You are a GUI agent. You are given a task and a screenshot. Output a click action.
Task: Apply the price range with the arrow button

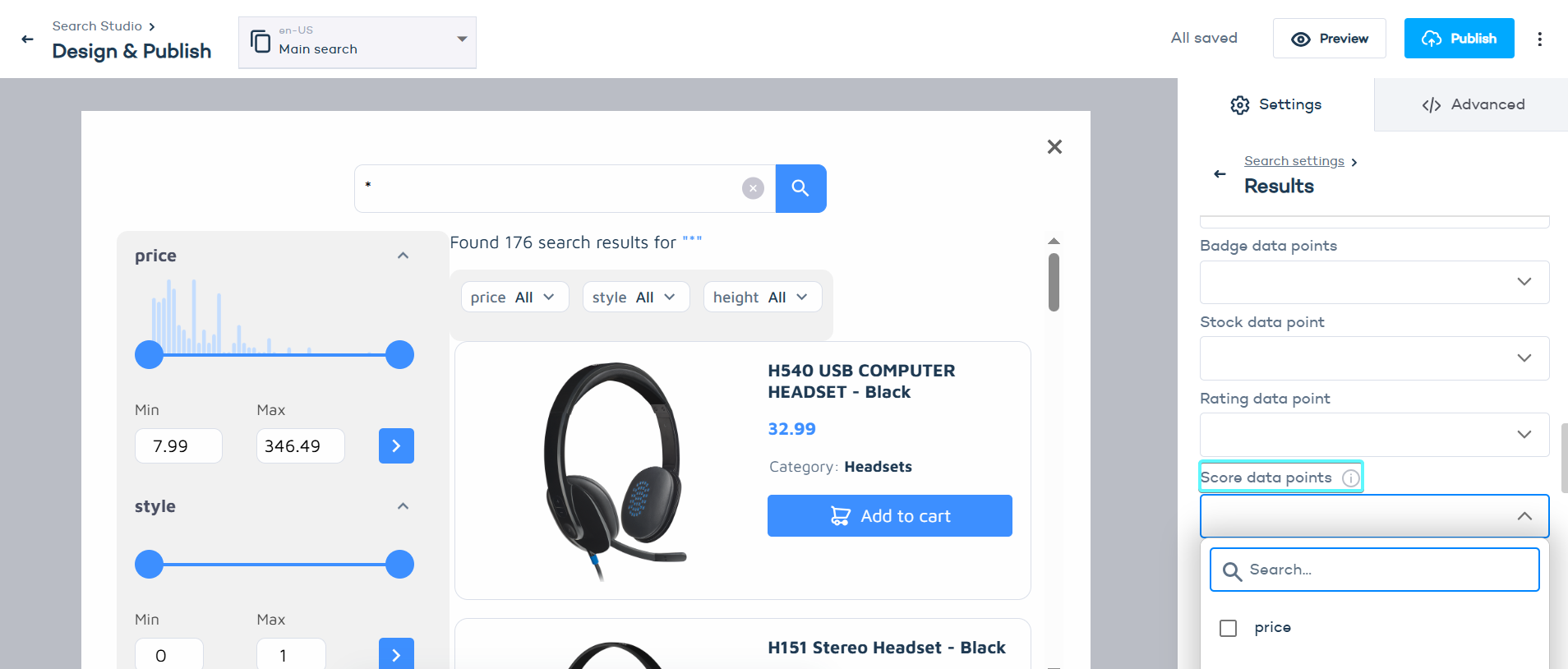coord(396,445)
